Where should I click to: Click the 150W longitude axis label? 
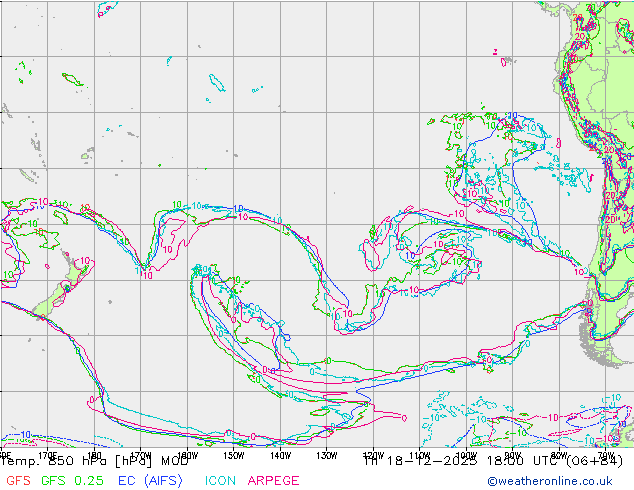point(234,456)
